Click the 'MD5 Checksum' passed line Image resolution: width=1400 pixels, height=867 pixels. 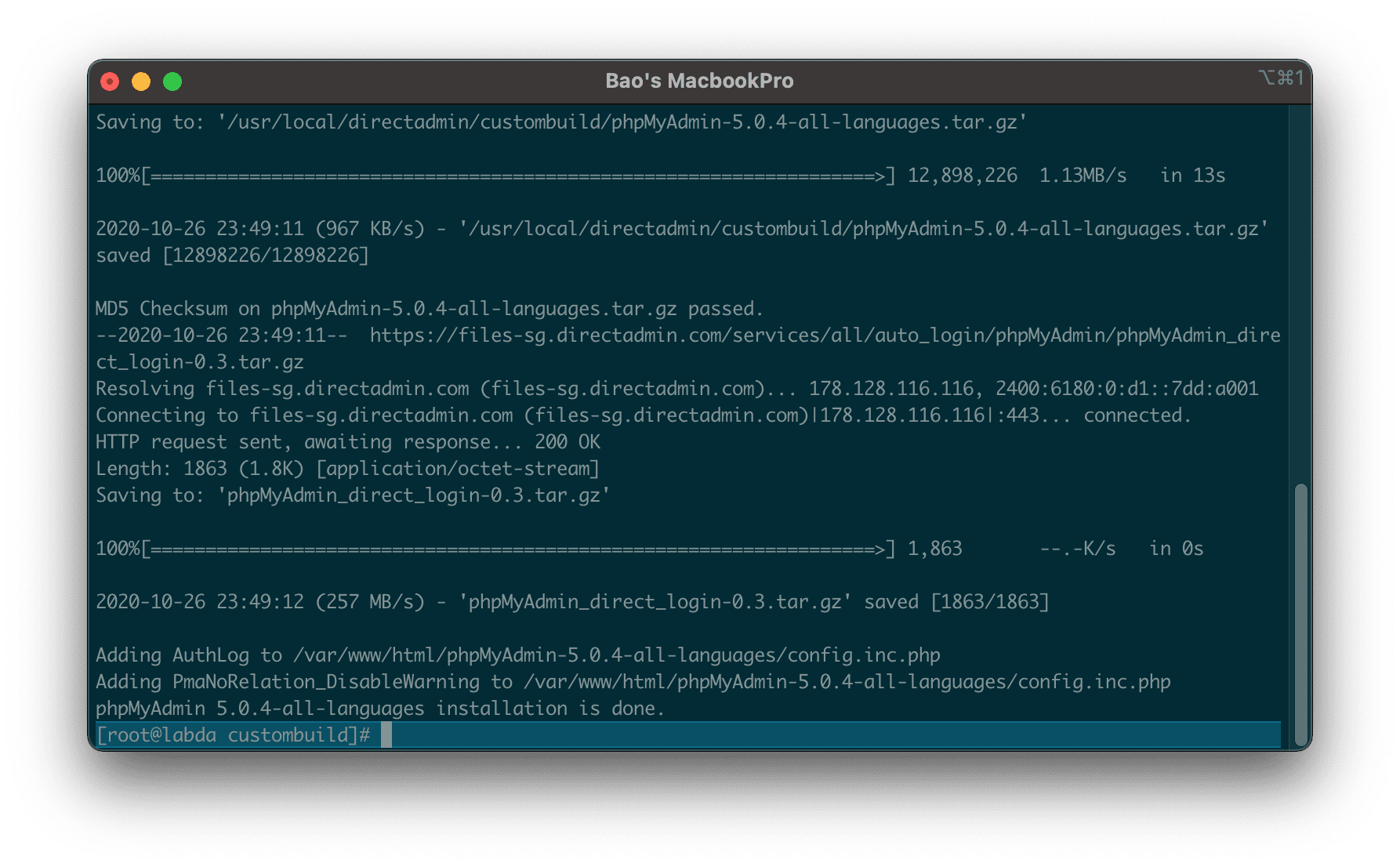(429, 309)
